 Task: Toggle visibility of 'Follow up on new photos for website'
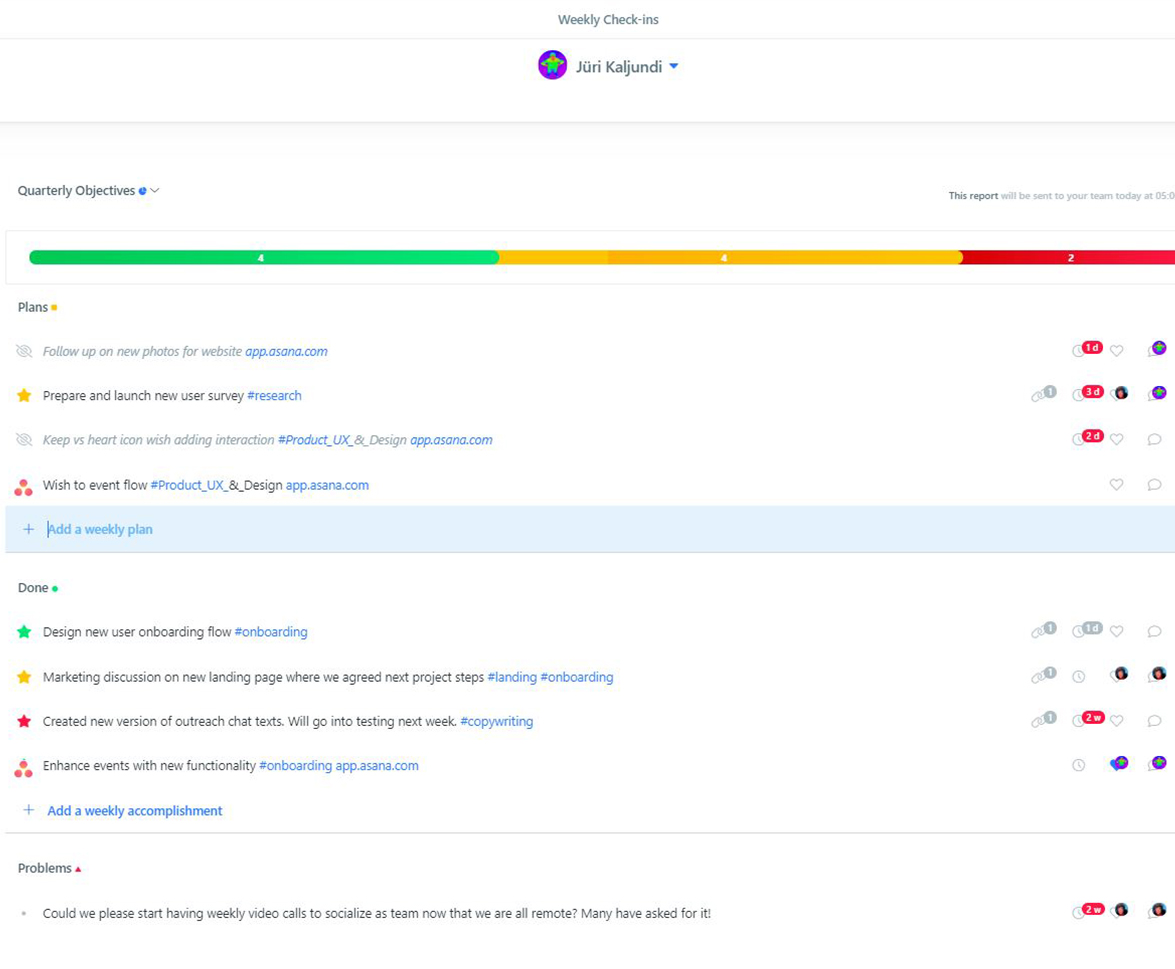pyautogui.click(x=24, y=351)
